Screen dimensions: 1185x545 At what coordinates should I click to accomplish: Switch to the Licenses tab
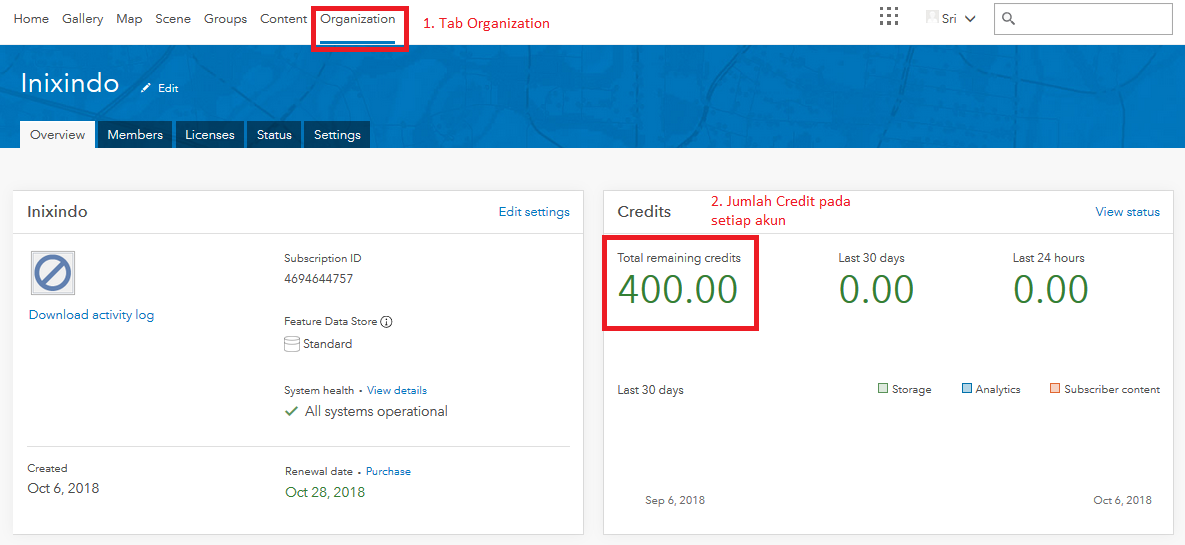pyautogui.click(x=210, y=135)
